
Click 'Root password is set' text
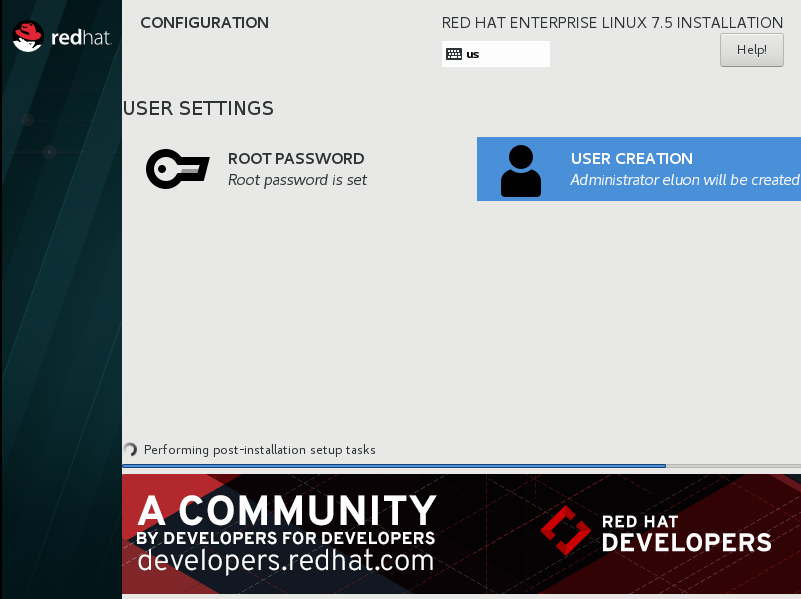coord(297,180)
